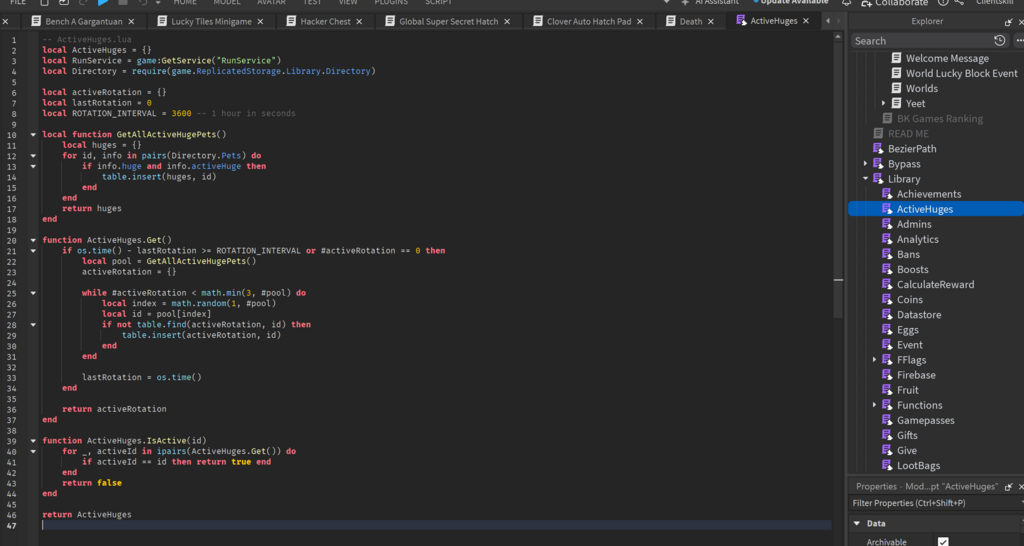Undock the Properties panel

click(x=1008, y=486)
